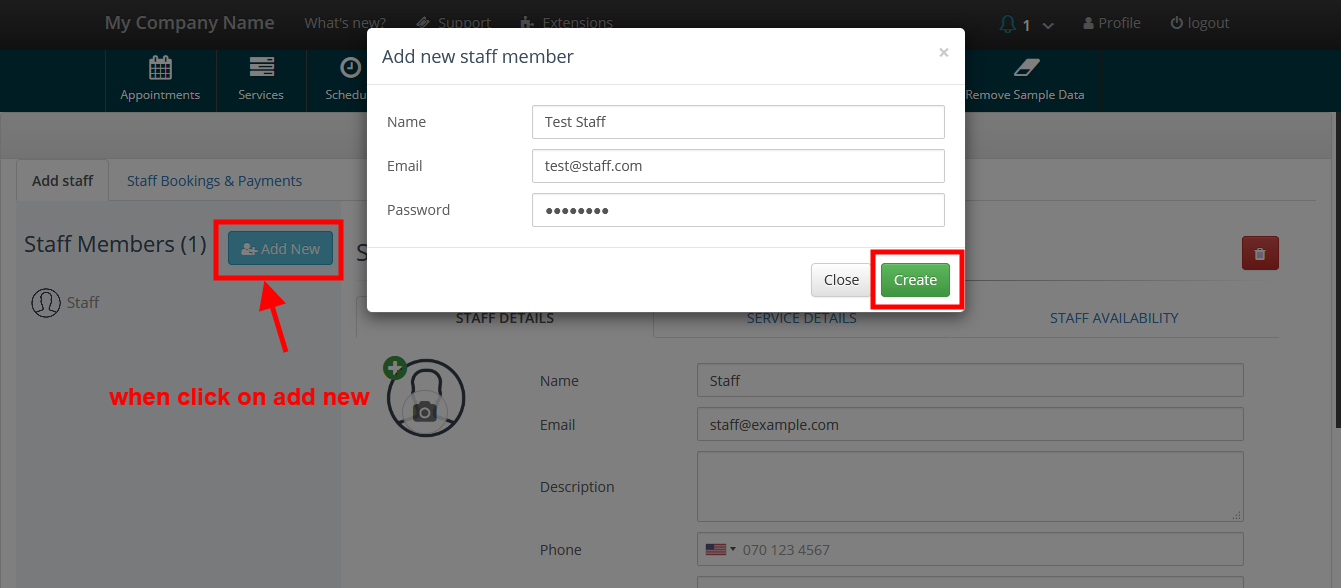1341x588 pixels.
Task: Open the phone country flag dropdown
Action: coord(720,549)
